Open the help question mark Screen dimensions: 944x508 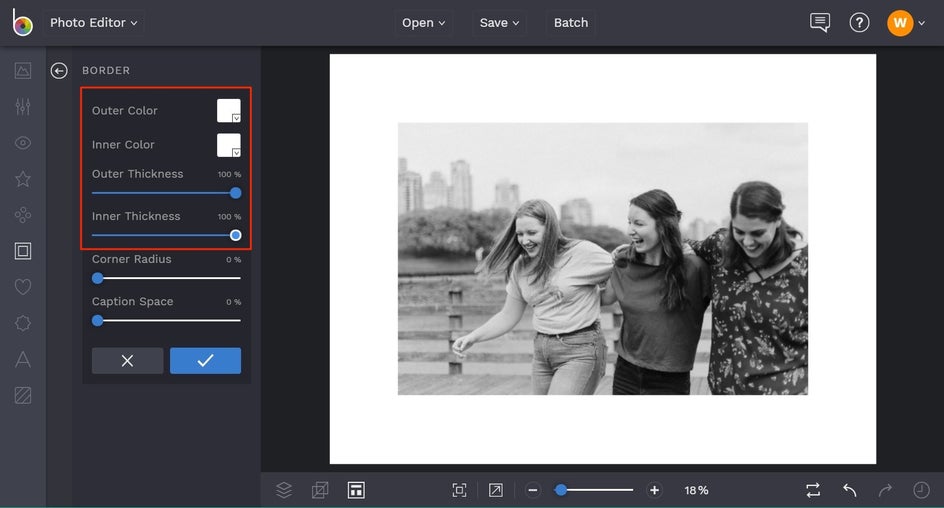click(859, 23)
